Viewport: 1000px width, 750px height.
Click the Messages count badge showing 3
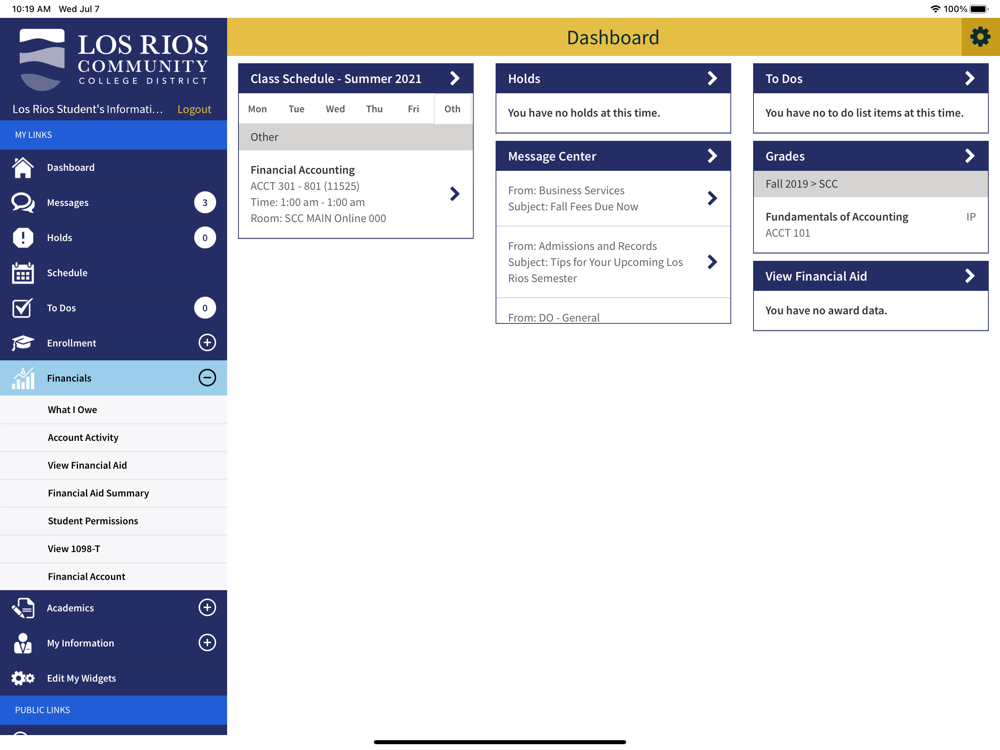pos(205,202)
